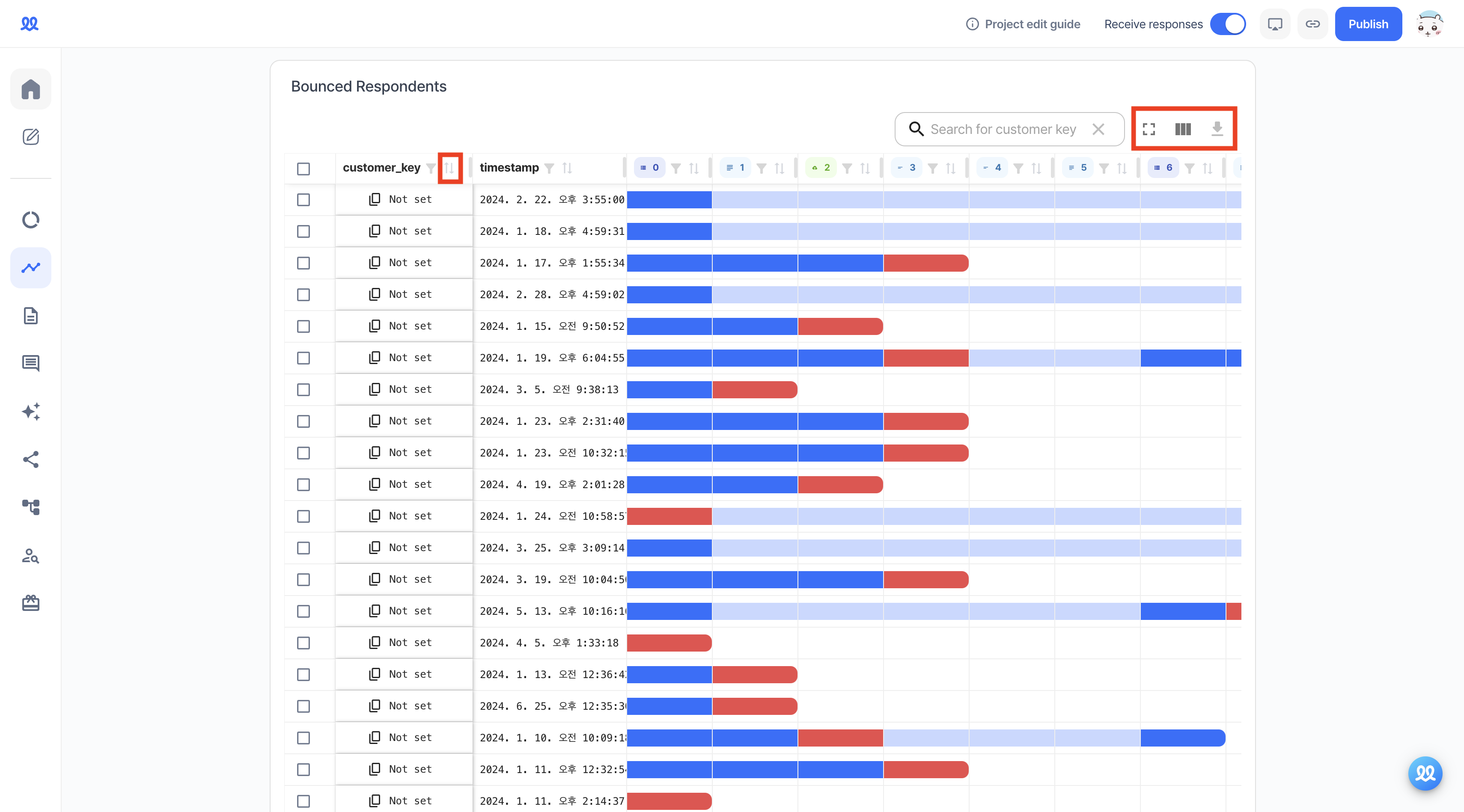The image size is (1464, 812).
Task: Open filter dropdown for column 1
Action: tap(762, 168)
